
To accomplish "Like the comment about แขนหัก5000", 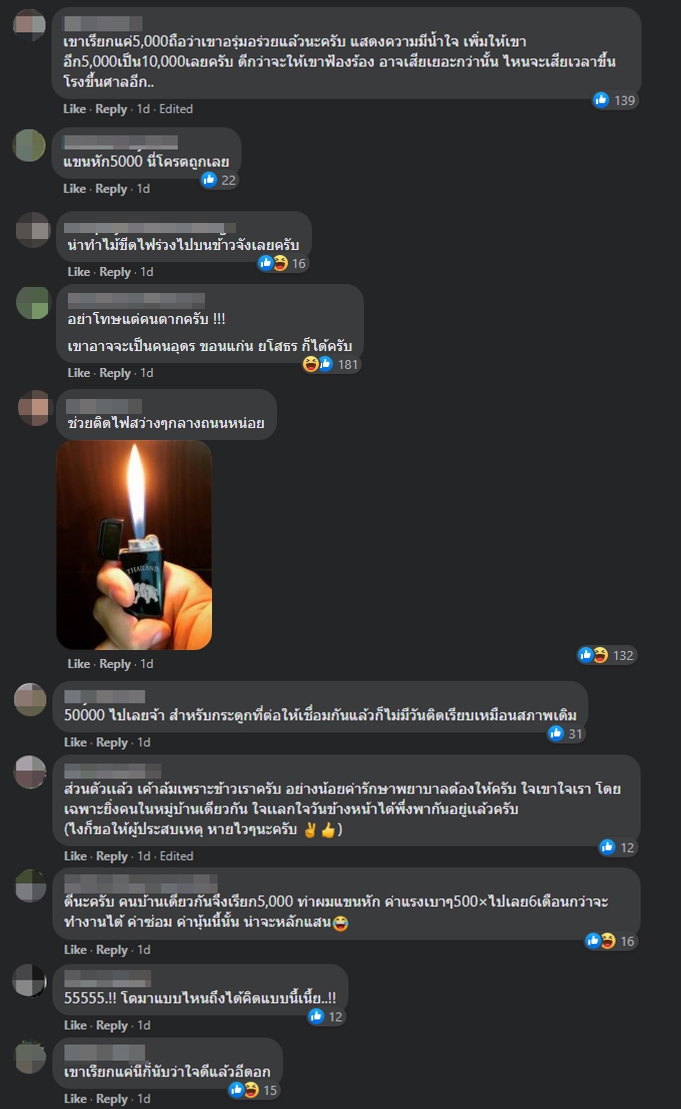I will point(74,188).
